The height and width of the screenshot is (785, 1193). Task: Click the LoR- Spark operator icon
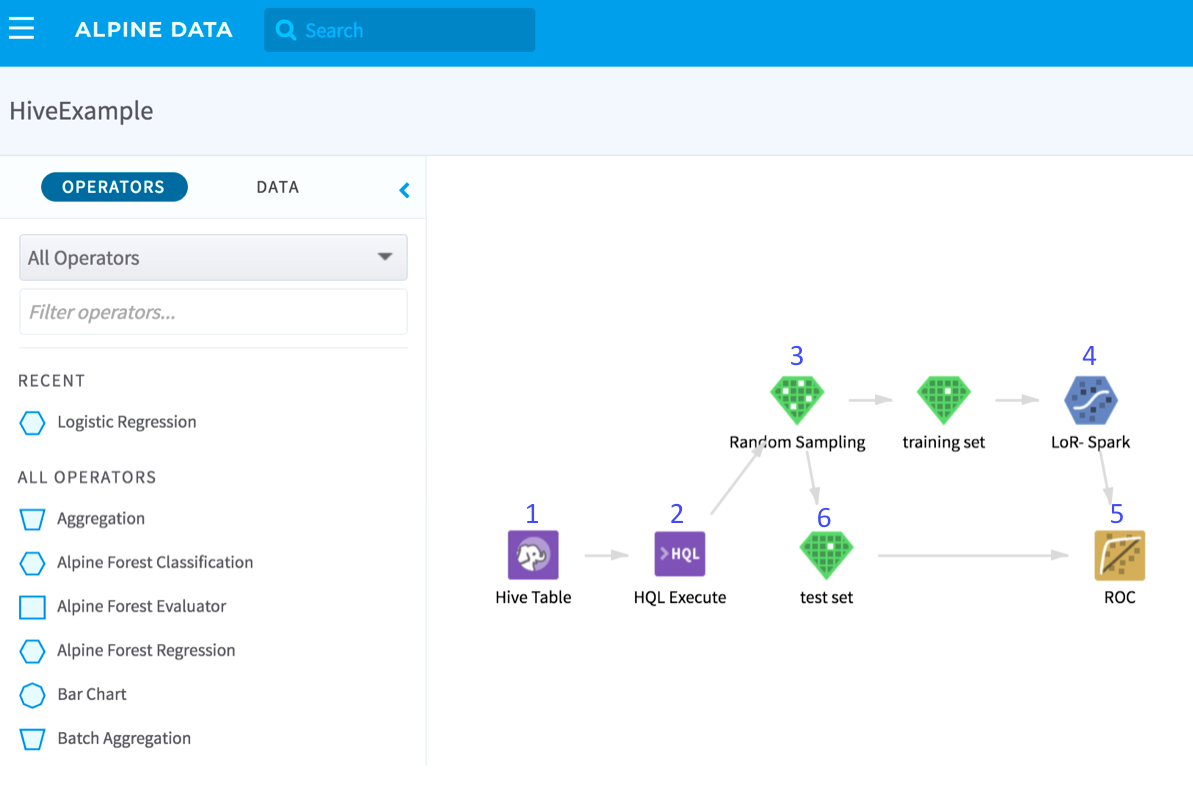coord(1091,400)
